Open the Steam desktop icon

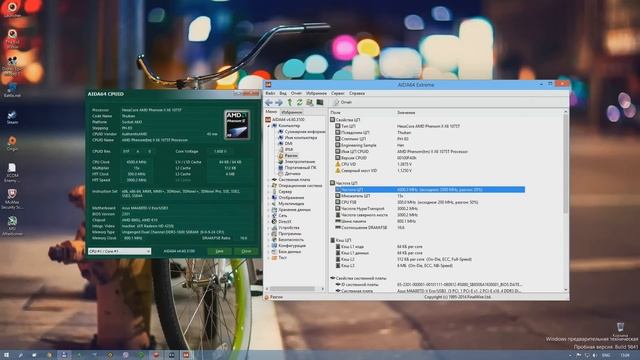point(12,117)
